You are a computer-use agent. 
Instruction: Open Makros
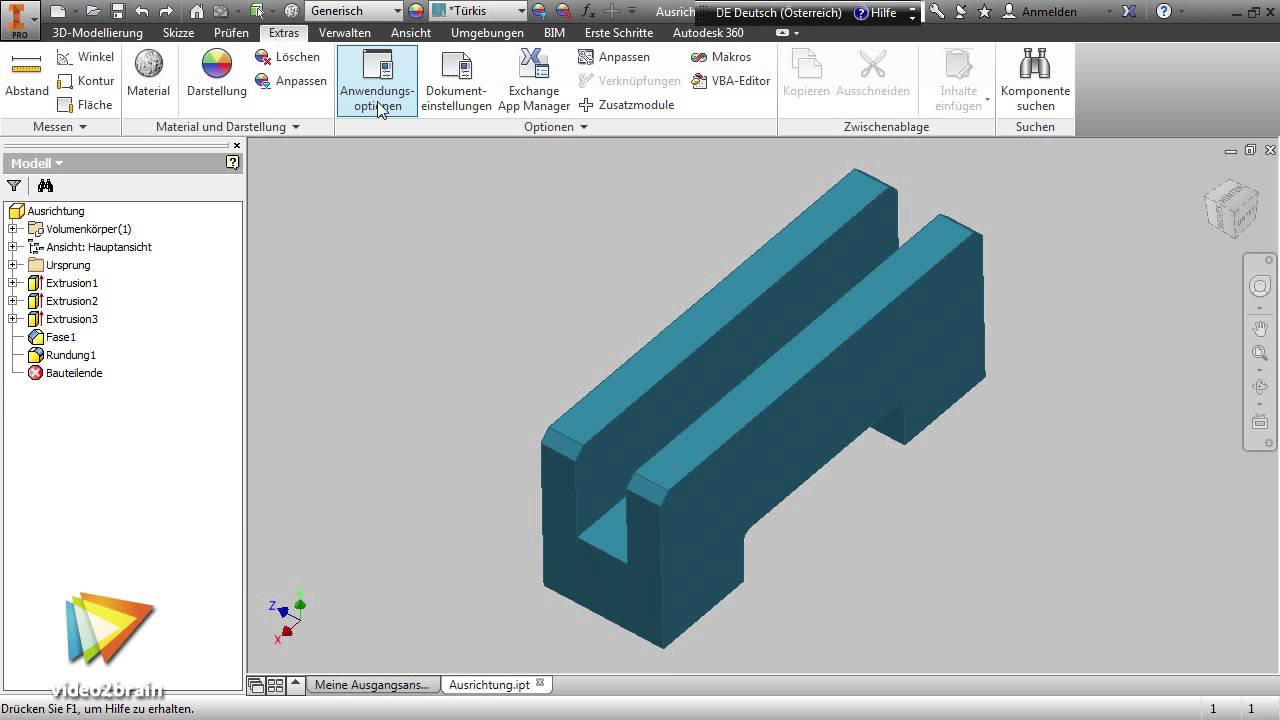tap(721, 57)
